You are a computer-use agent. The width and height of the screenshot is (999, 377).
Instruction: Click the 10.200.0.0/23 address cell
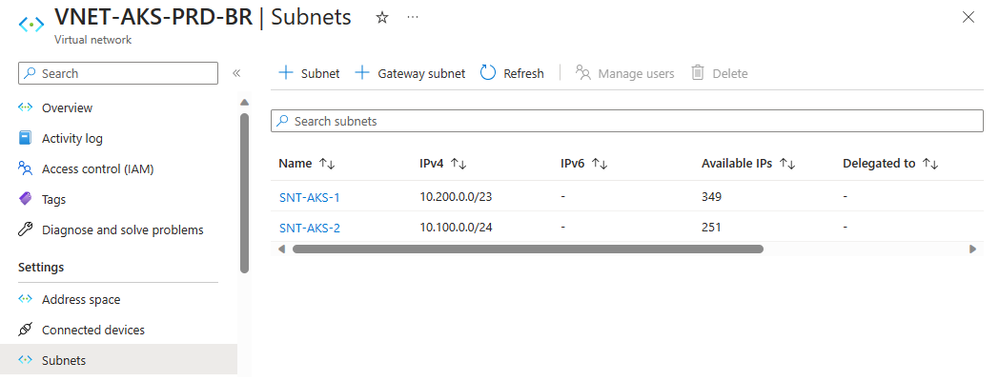pyautogui.click(x=456, y=197)
